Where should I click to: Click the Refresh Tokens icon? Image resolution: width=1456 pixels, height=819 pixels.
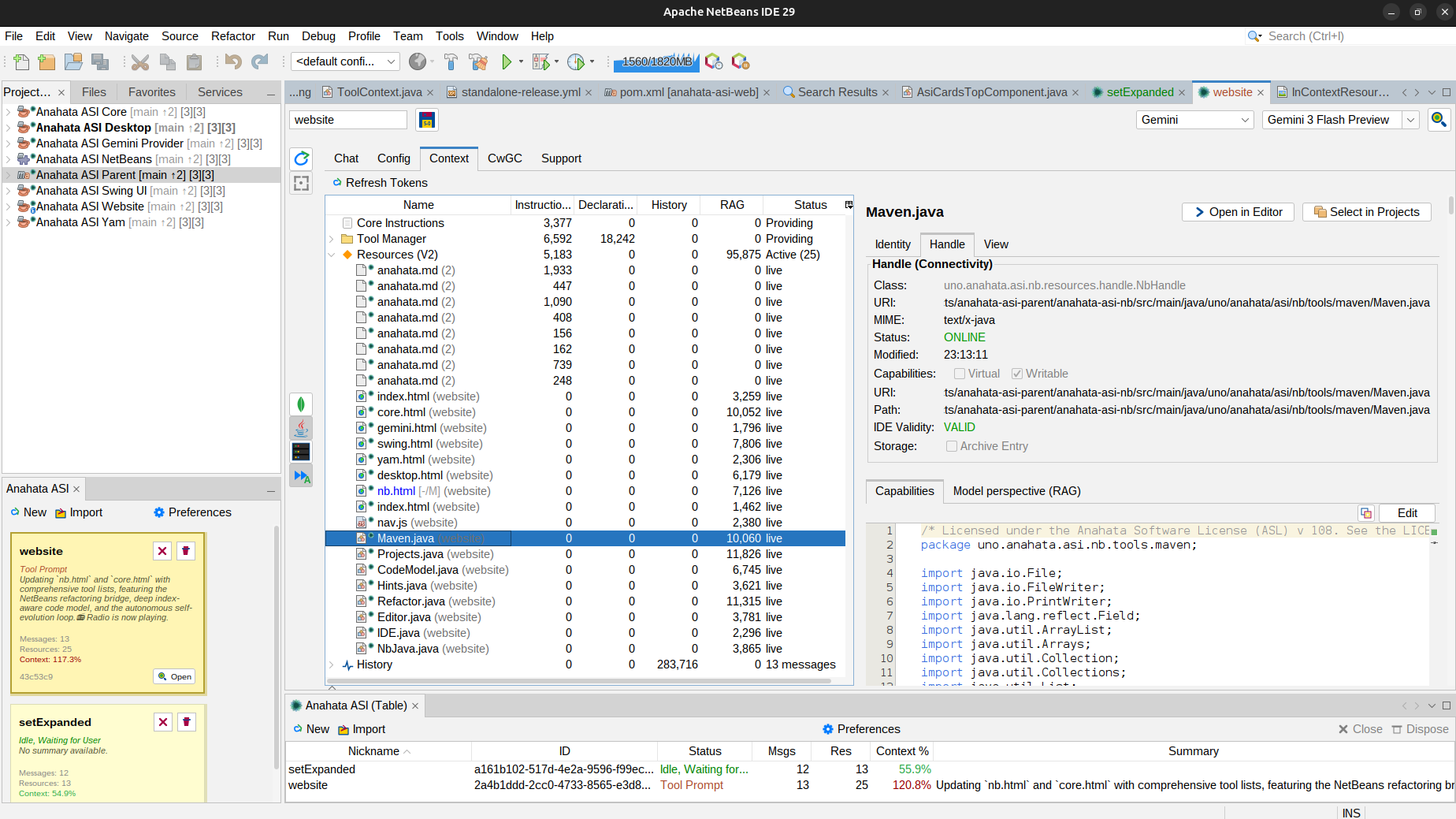pyautogui.click(x=336, y=182)
